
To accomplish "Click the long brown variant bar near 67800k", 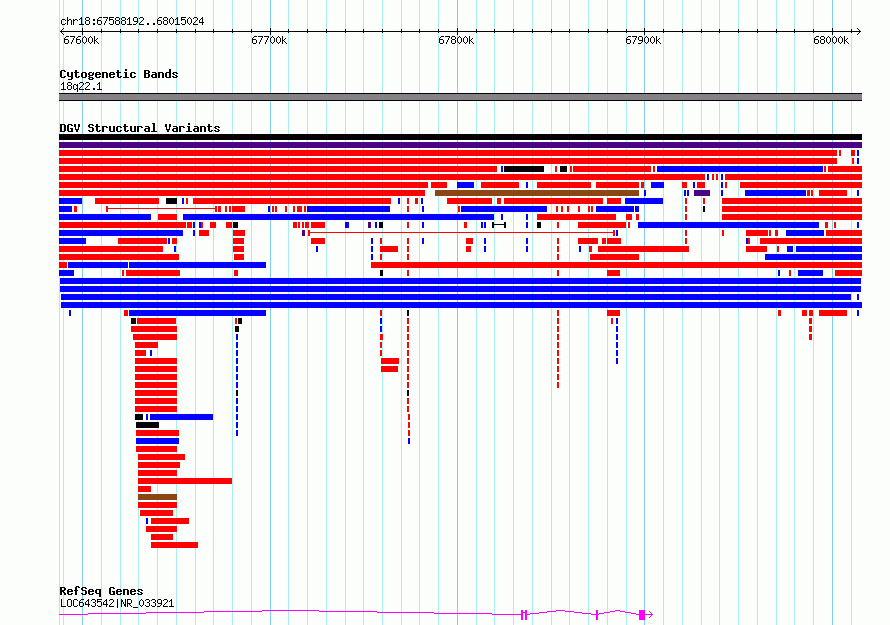I will (x=537, y=193).
